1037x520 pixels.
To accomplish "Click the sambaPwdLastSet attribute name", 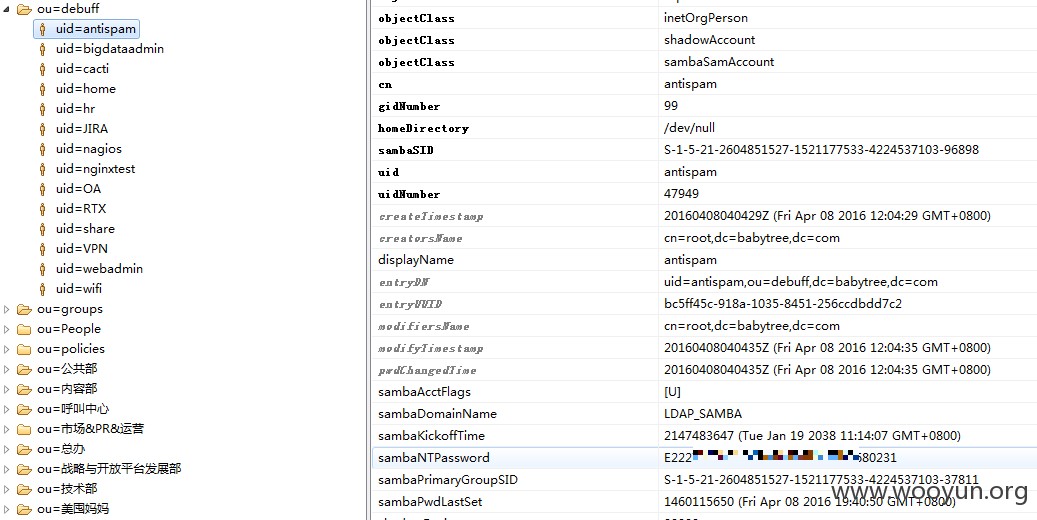I will click(x=430, y=501).
